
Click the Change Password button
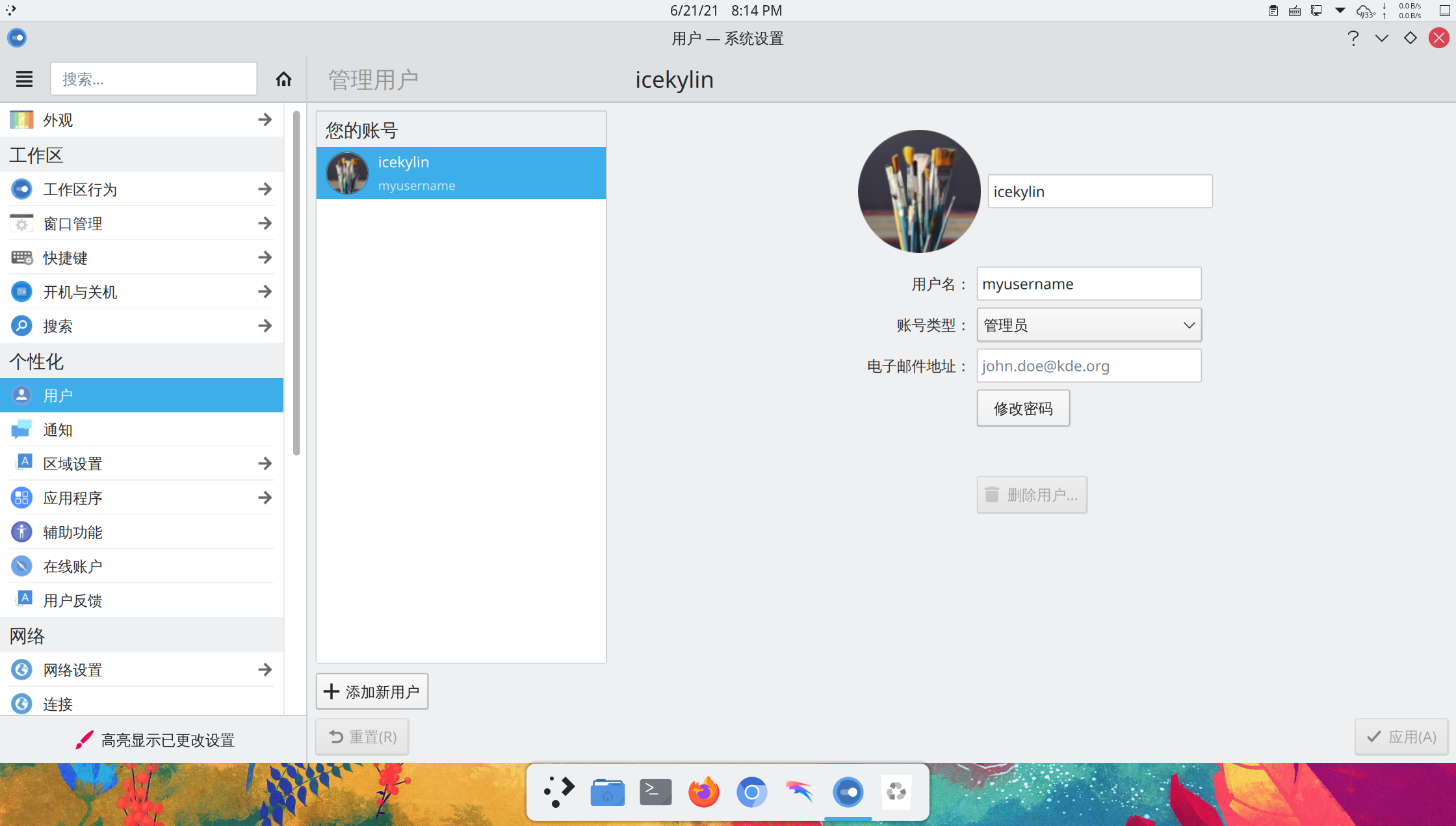pyautogui.click(x=1023, y=408)
